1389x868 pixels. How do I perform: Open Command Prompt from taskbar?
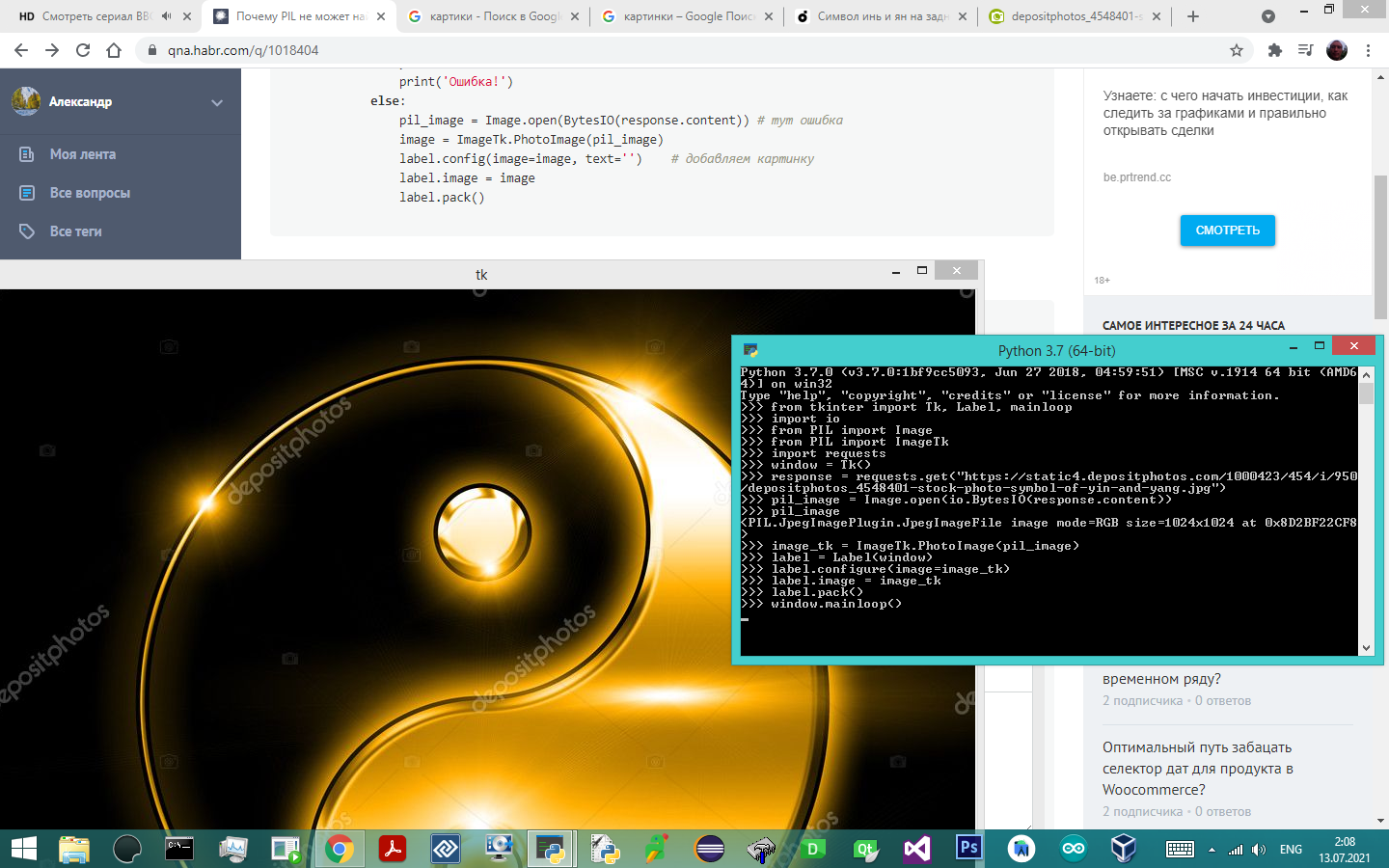[179, 849]
